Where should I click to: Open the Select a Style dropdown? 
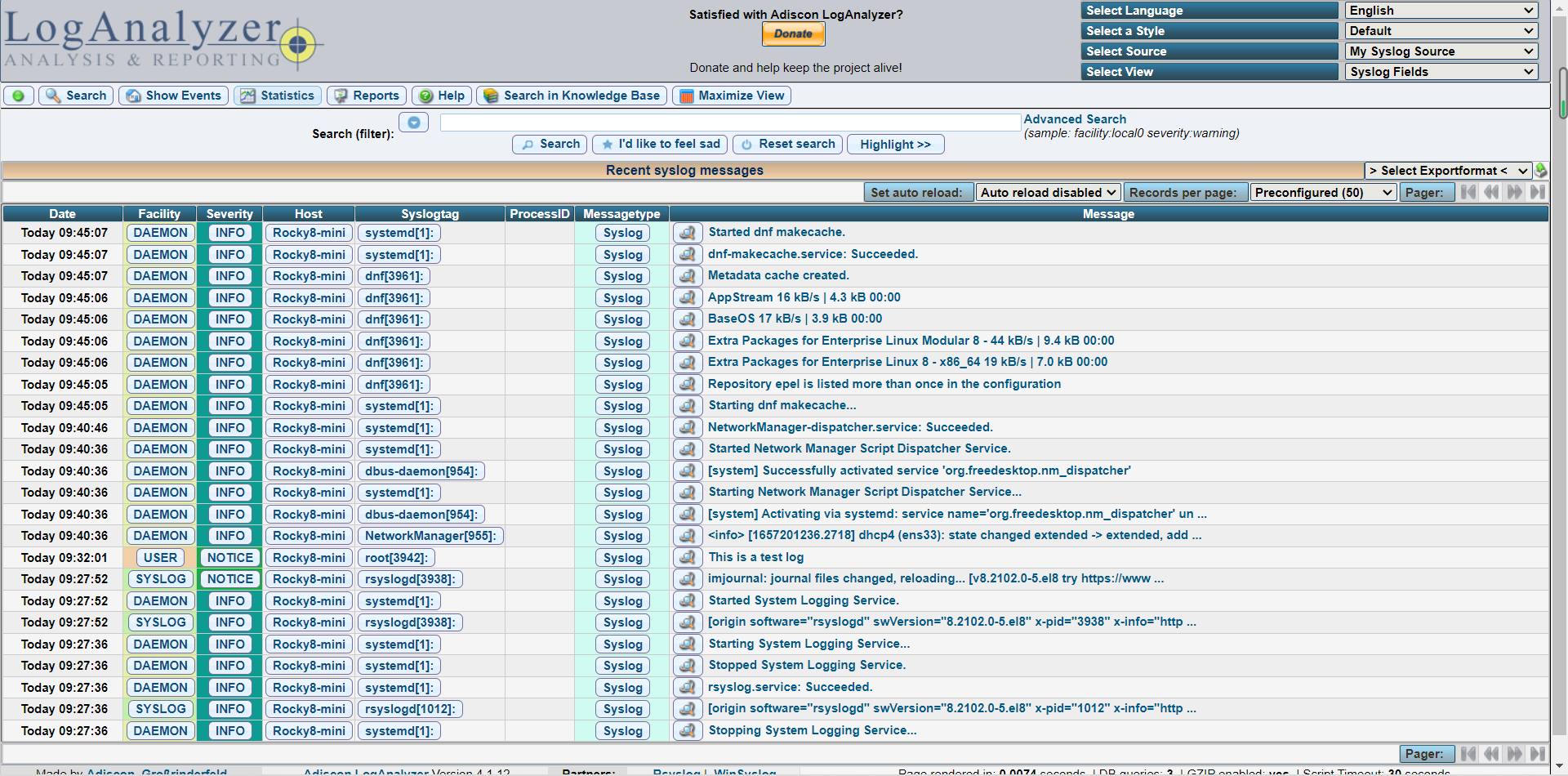click(x=1441, y=31)
